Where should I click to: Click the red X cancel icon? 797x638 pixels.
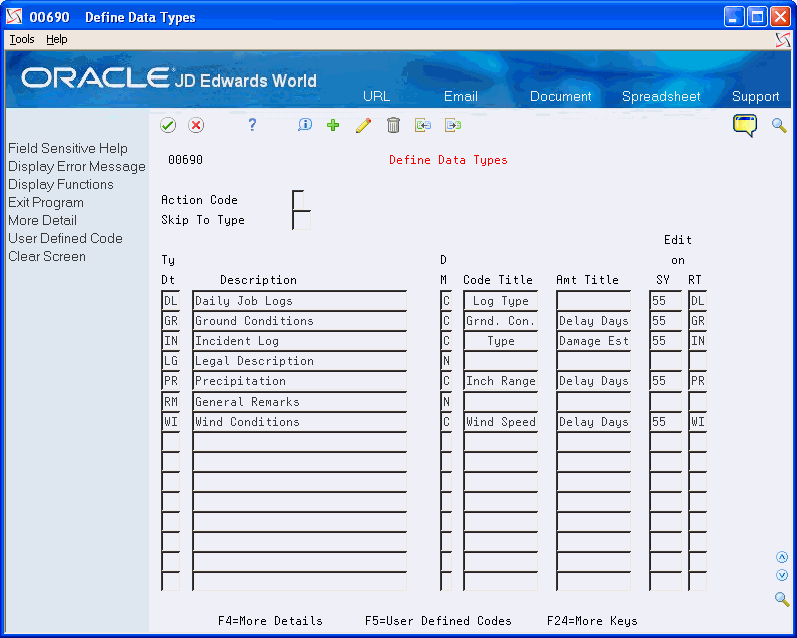tap(196, 125)
